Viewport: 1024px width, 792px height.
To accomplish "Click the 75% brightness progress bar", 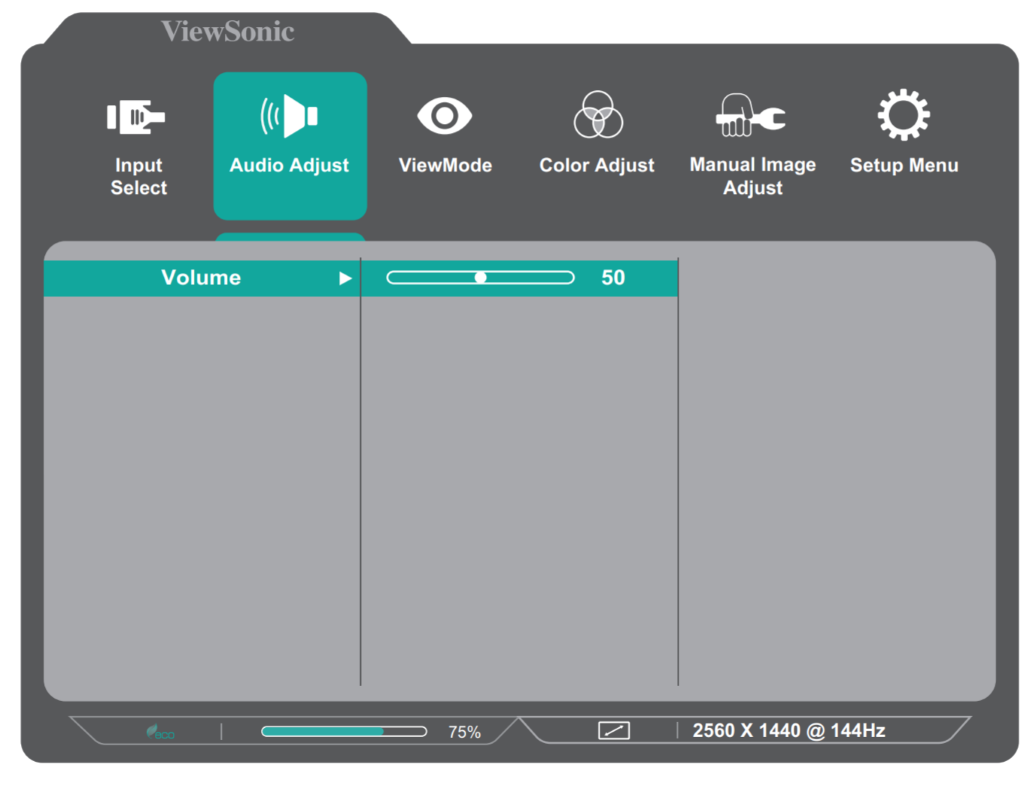I will point(343,731).
